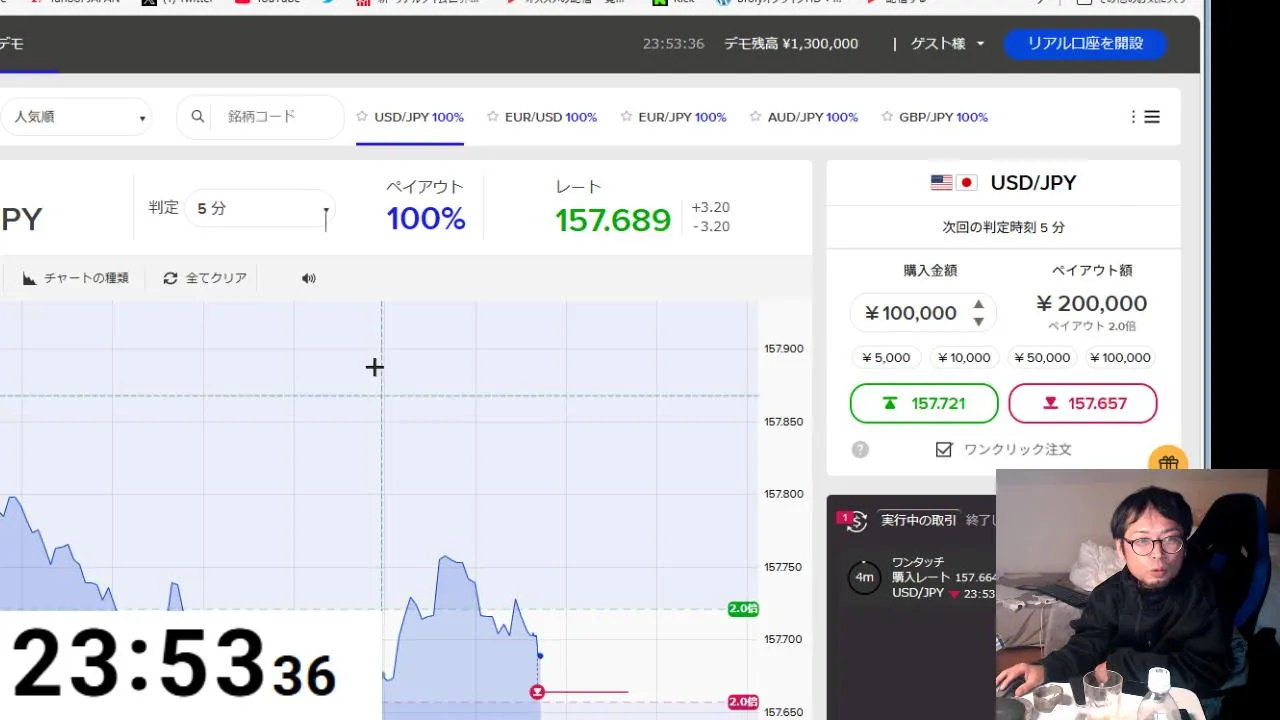This screenshot has width=1280, height=720.
Task: Click the green 2.0倍 chart label
Action: [743, 609]
